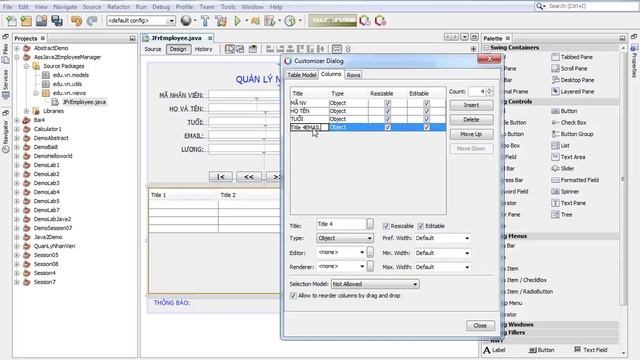Toggle Resizable checkbox in TUỔI row
Screen dimensions: 640x360
pyautogui.click(x=387, y=119)
